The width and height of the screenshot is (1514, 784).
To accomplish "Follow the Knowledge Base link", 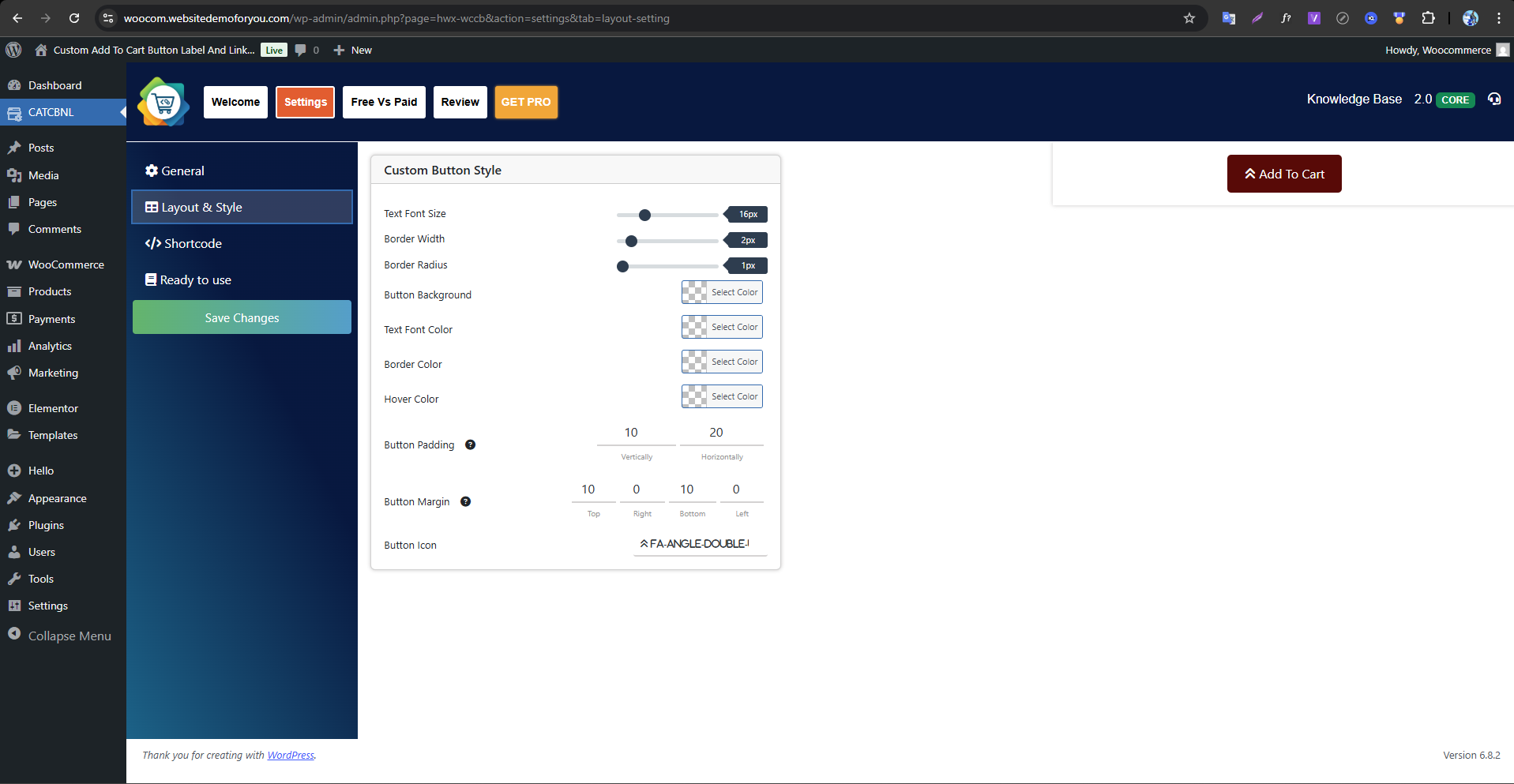I will (x=1354, y=99).
